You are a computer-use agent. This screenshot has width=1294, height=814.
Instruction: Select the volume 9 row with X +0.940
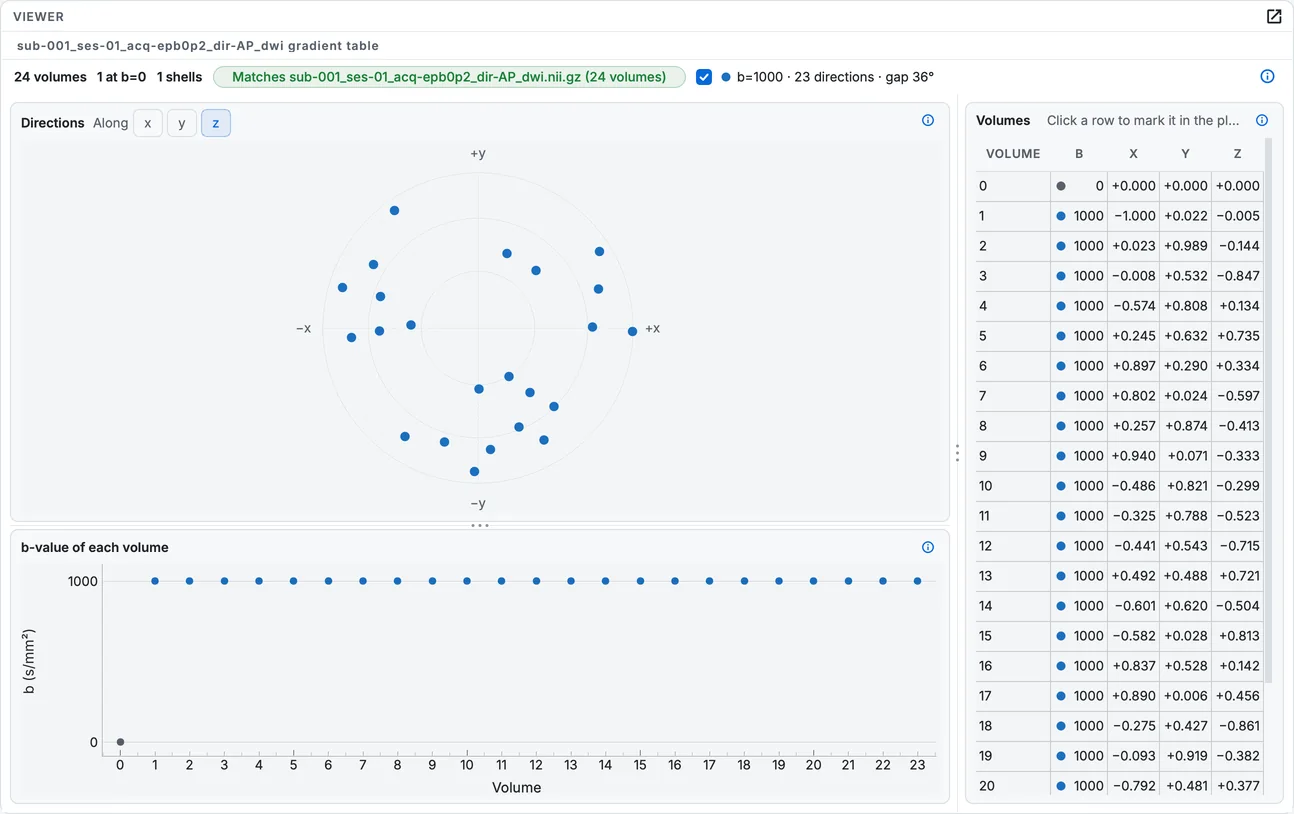pyautogui.click(x=1120, y=456)
